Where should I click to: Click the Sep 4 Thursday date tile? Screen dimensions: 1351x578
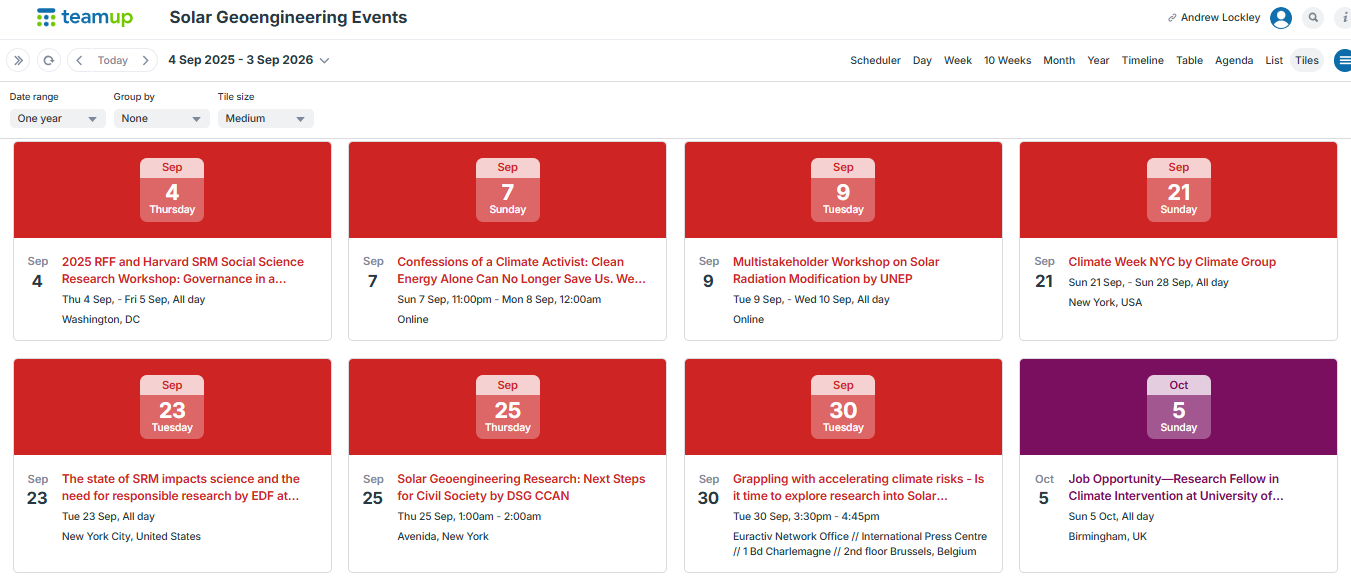[x=172, y=190]
